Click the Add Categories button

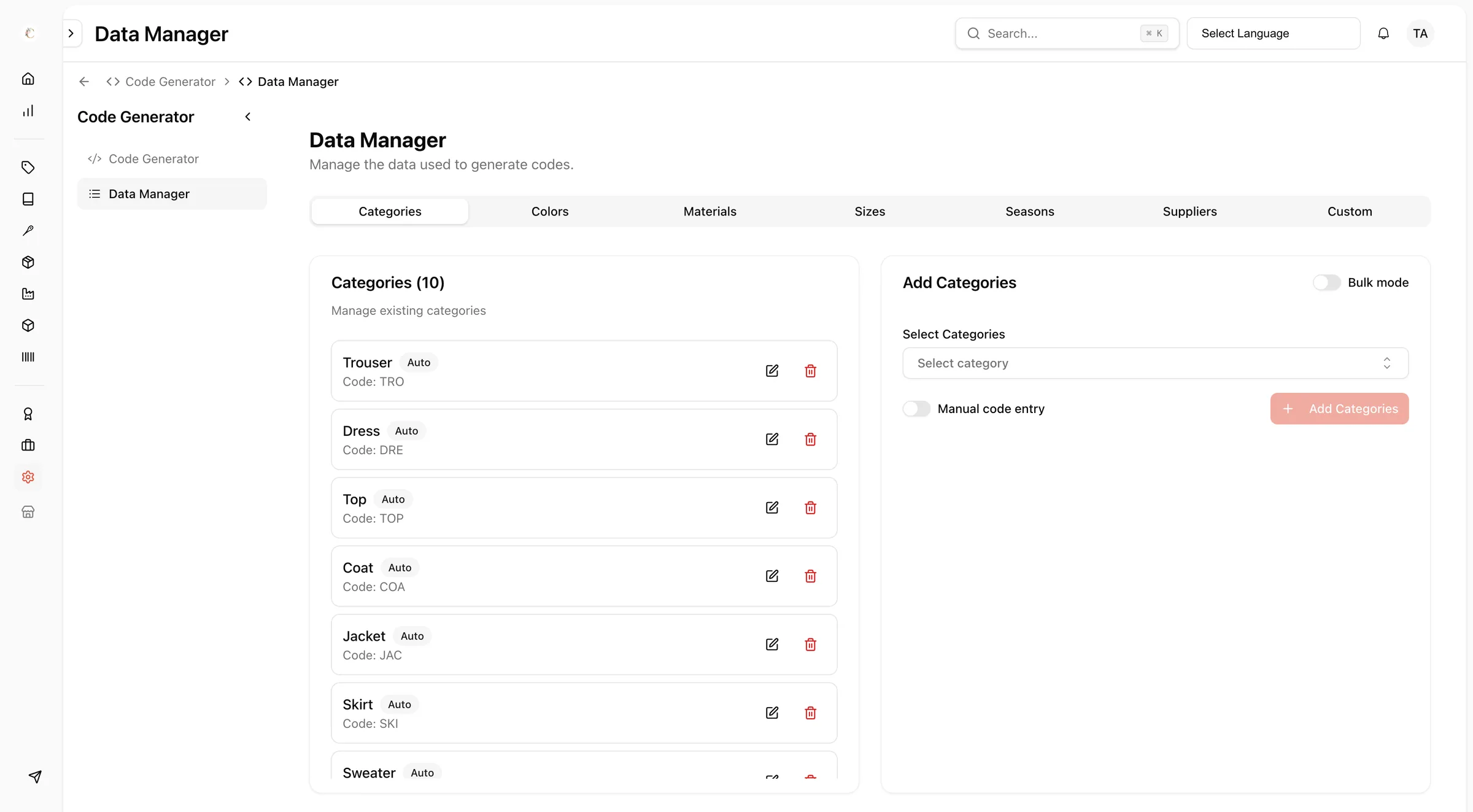click(1339, 409)
